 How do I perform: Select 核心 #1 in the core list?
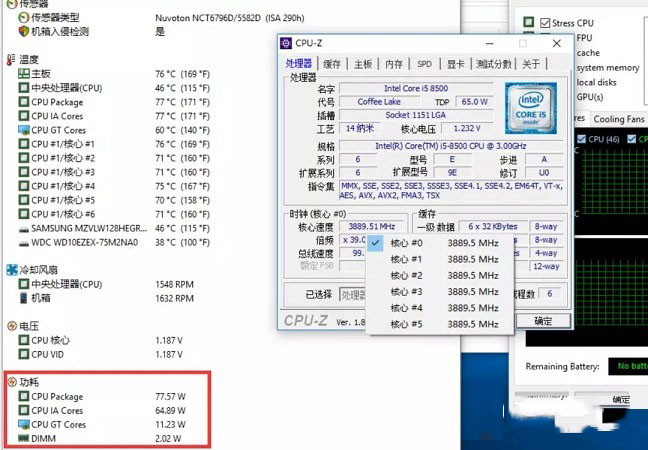(440, 259)
